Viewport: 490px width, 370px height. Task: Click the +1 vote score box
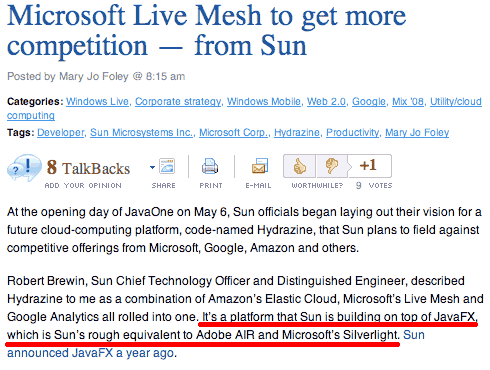click(370, 166)
